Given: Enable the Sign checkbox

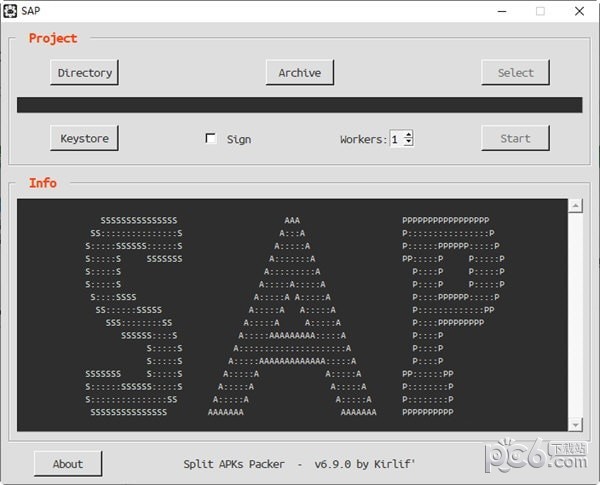Looking at the screenshot, I should coord(210,138).
